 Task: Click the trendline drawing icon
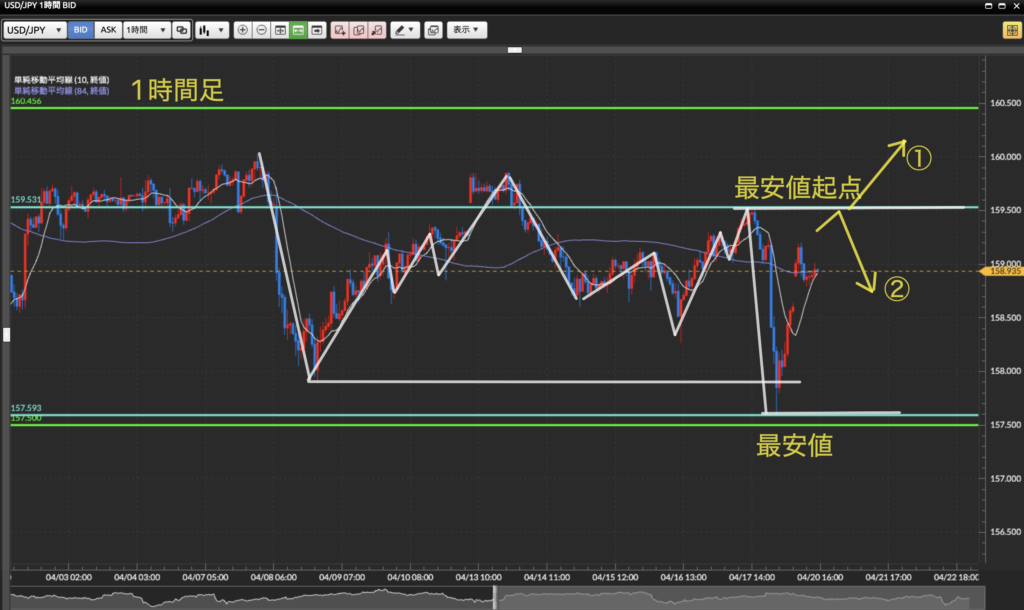[x=376, y=30]
